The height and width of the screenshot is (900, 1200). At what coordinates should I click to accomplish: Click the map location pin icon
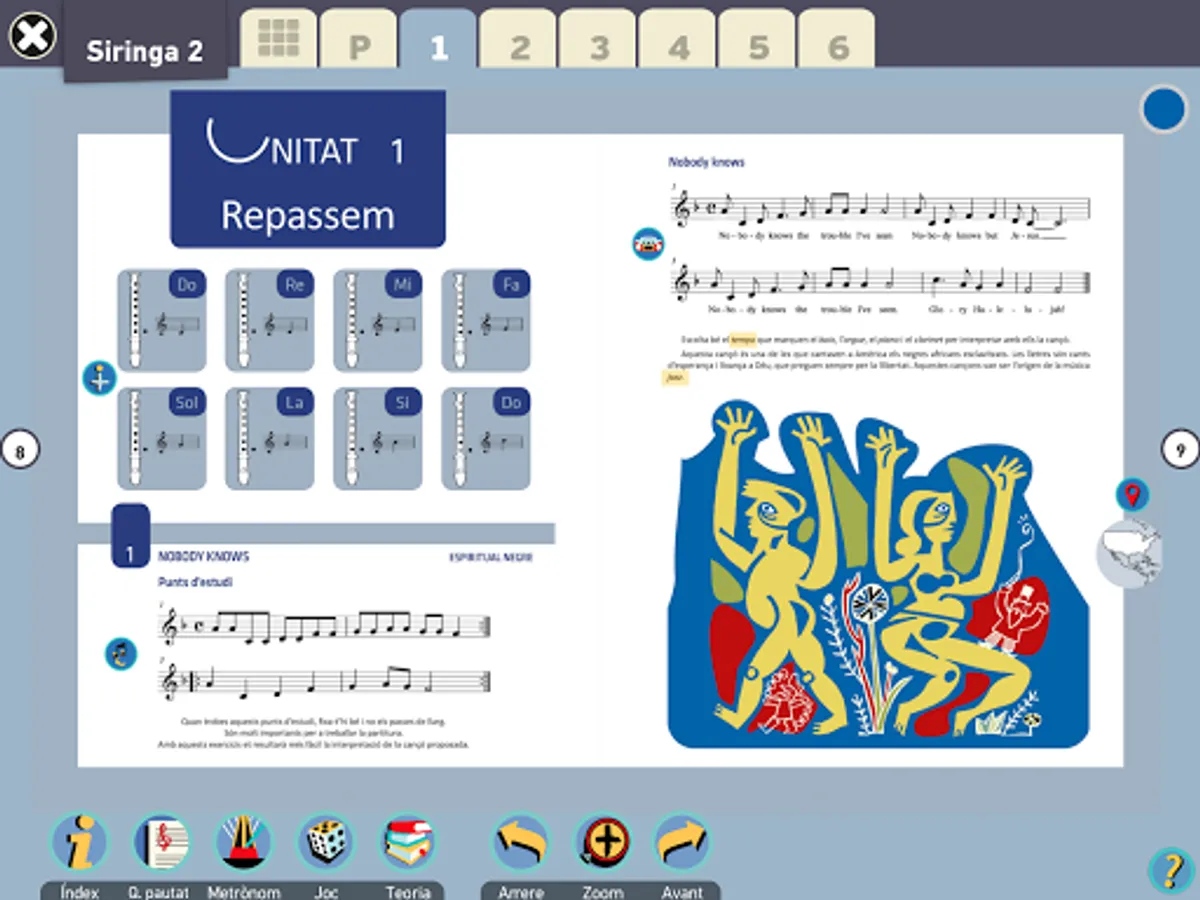(1132, 494)
